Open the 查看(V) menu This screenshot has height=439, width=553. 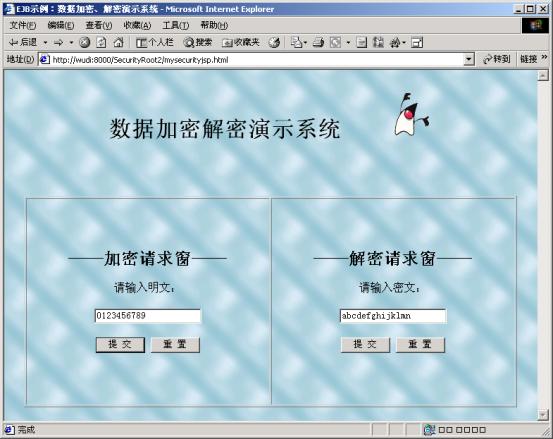(x=99, y=25)
